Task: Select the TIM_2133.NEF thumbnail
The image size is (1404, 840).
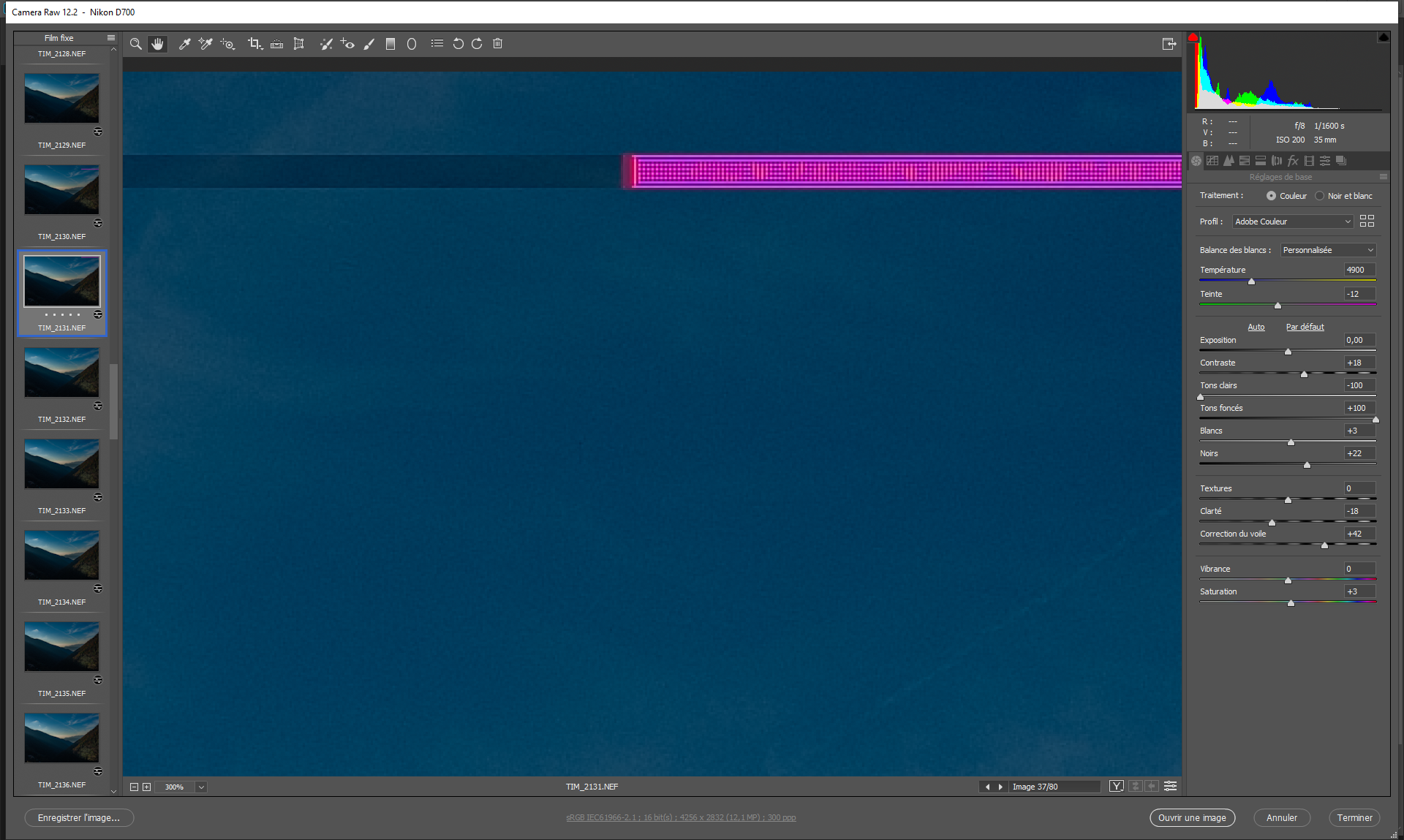Action: pos(61,463)
